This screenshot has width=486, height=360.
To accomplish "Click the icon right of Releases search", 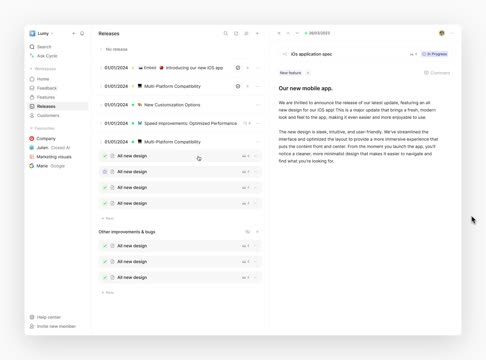I will [x=236, y=33].
